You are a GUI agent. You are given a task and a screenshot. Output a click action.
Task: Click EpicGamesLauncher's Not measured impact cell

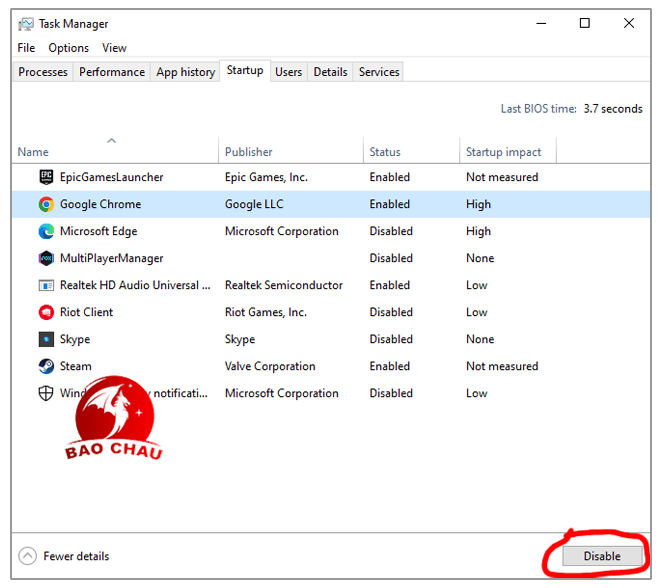[502, 177]
